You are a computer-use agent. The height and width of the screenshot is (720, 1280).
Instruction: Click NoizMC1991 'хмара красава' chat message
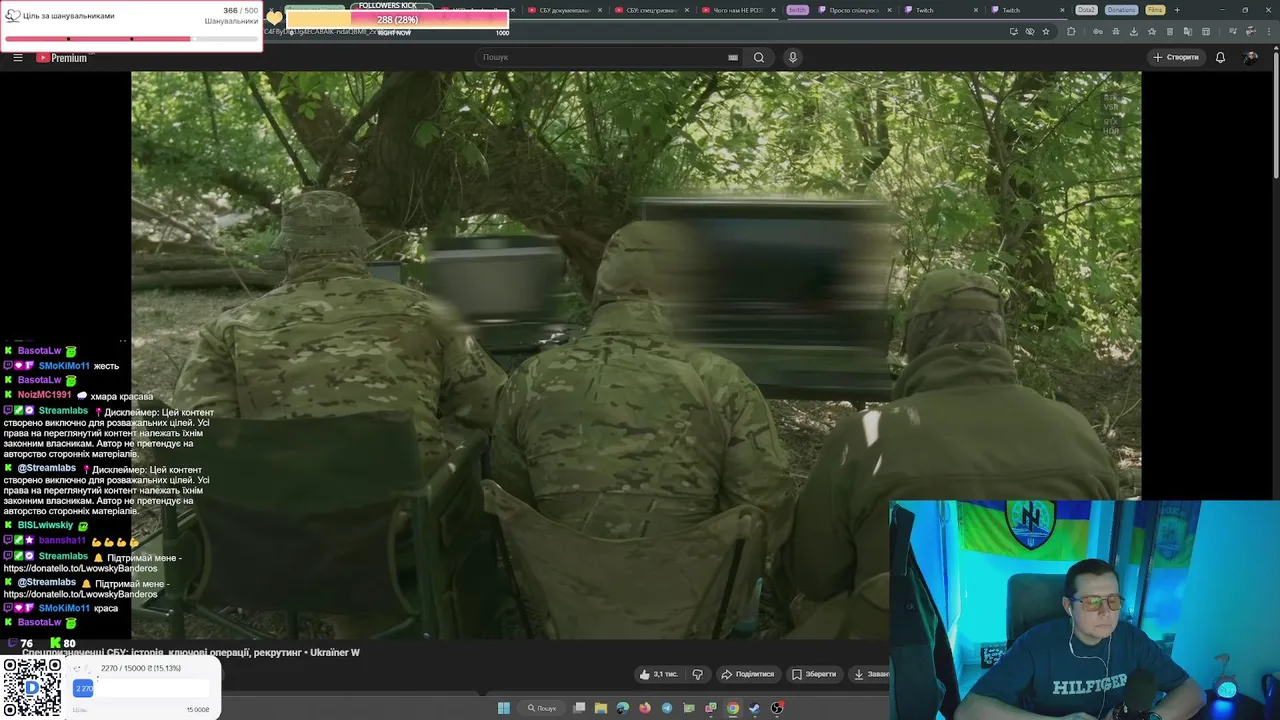point(79,395)
